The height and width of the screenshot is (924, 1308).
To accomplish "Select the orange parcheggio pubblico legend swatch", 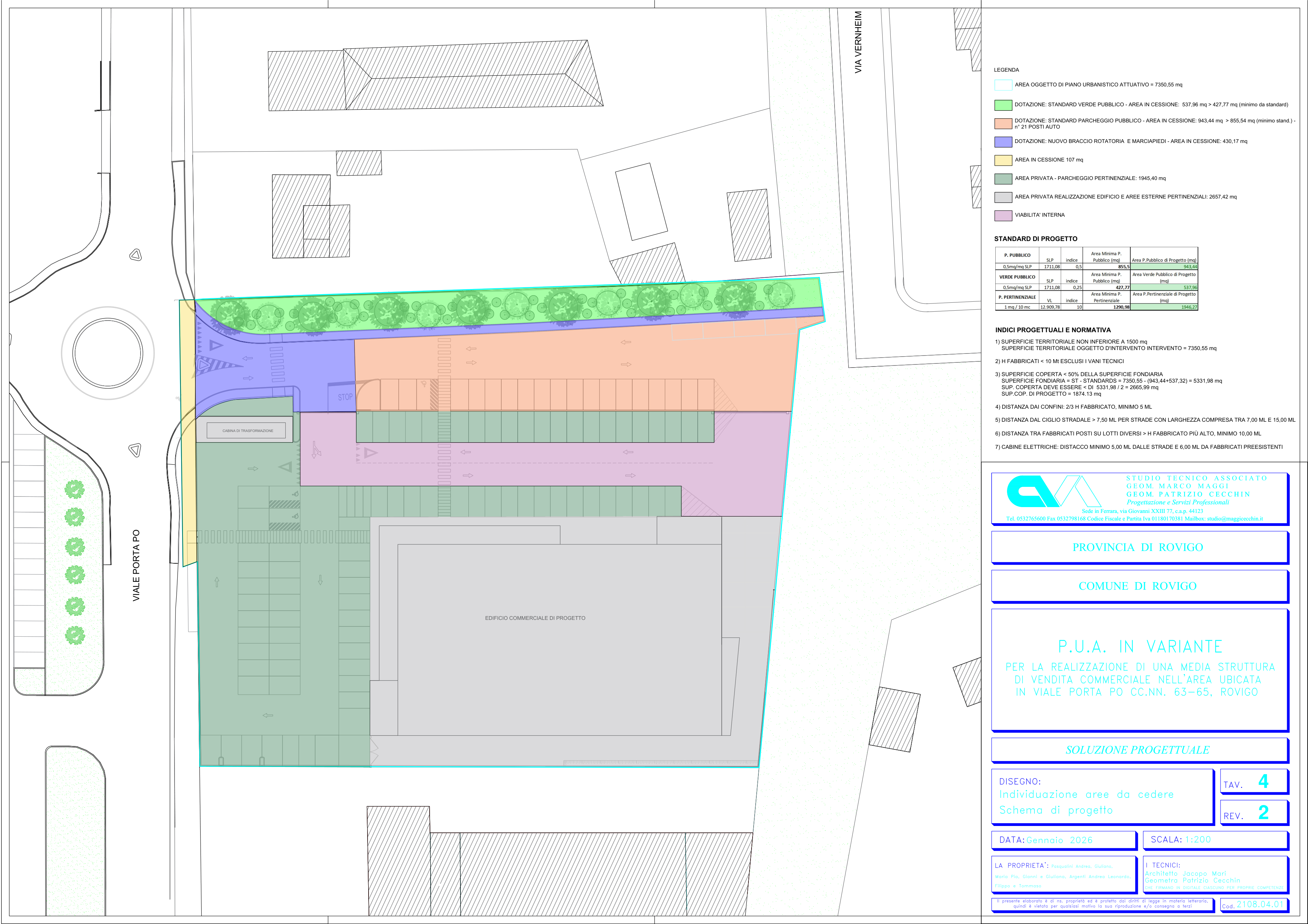I will (x=1003, y=124).
